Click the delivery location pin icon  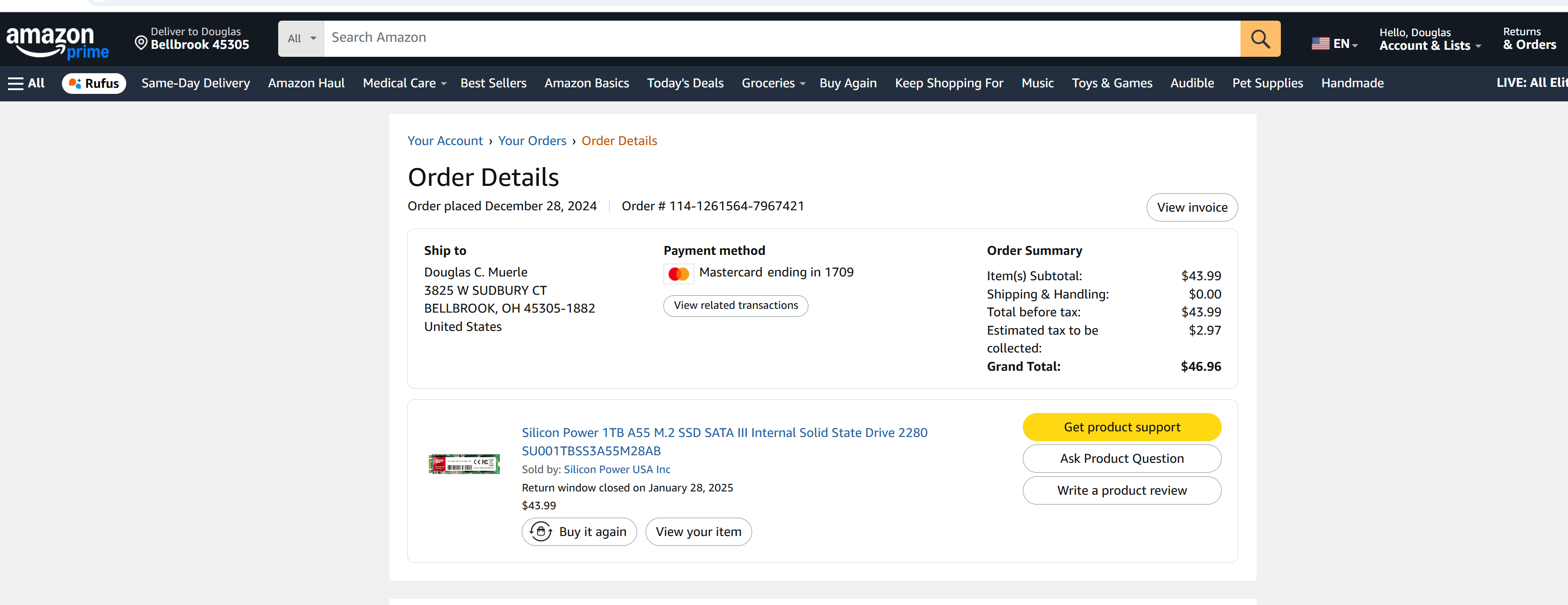click(x=141, y=43)
